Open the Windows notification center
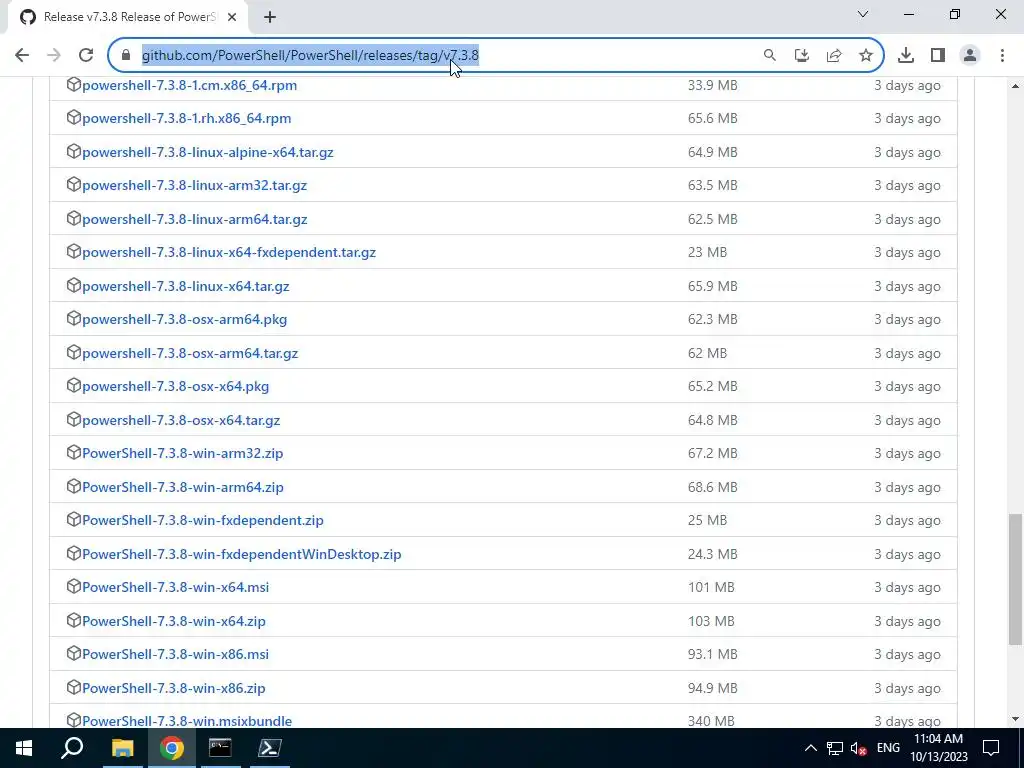The image size is (1024, 768). tap(991, 748)
